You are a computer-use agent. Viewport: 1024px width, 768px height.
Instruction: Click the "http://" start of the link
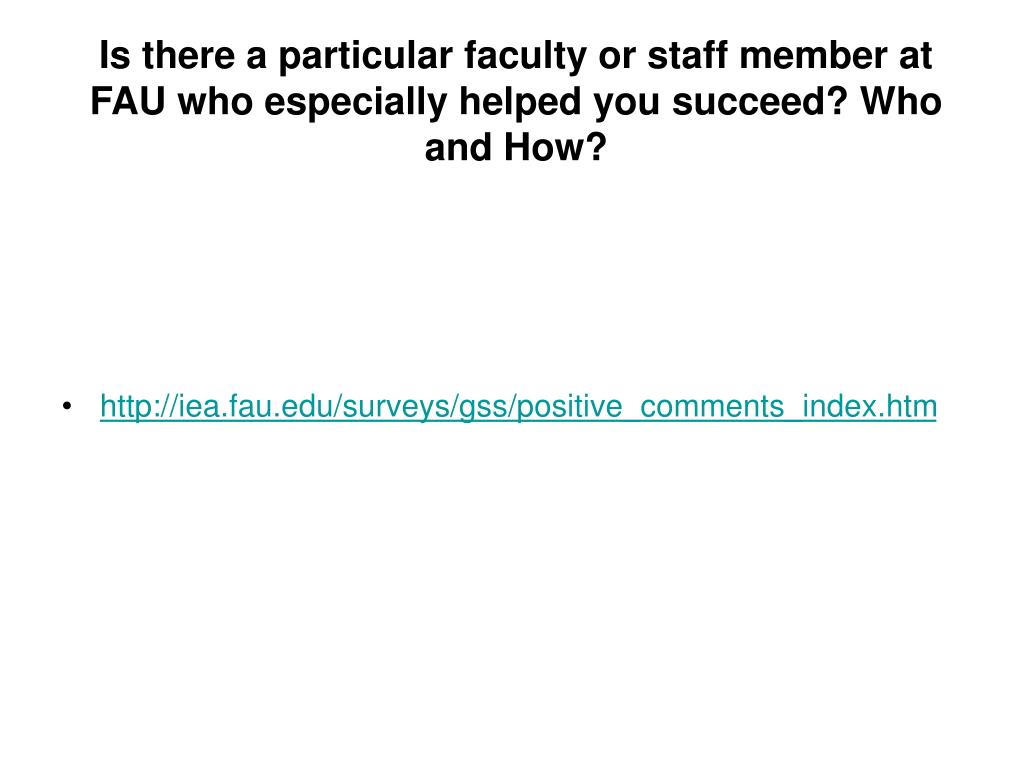point(138,406)
